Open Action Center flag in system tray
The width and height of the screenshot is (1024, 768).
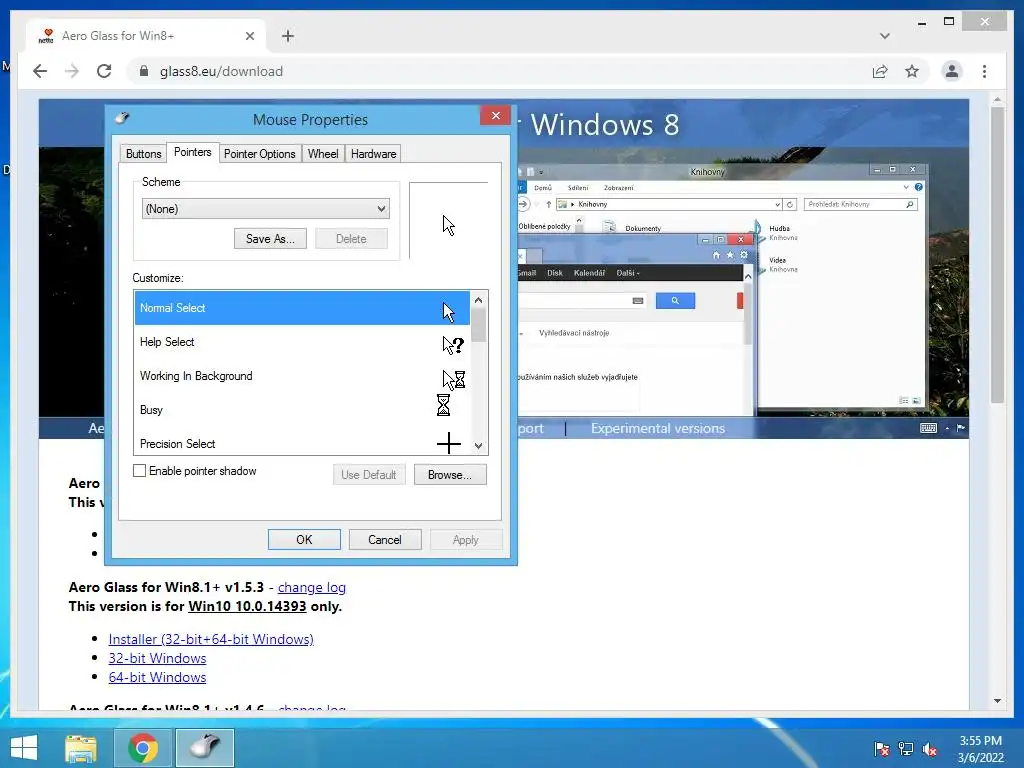(882, 748)
